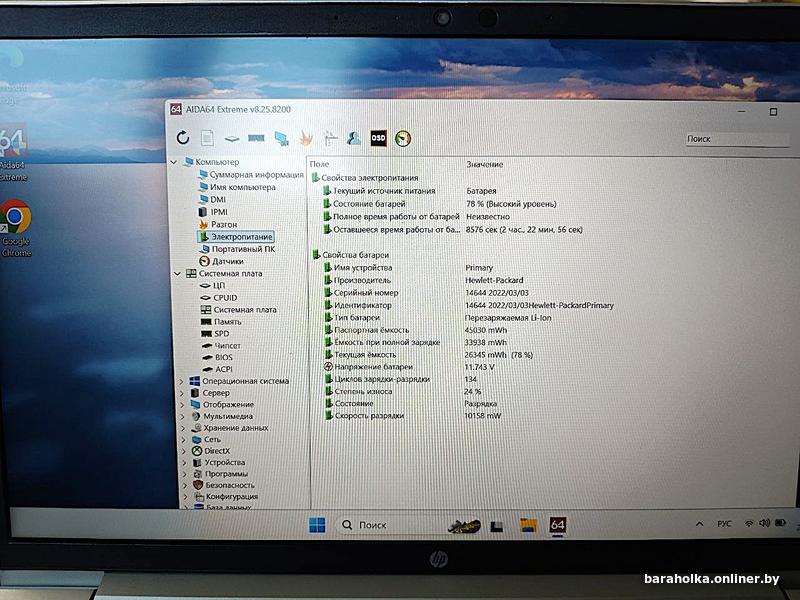The width and height of the screenshot is (800, 600).
Task: Open the Report page icon in toolbar
Action: [x=207, y=138]
